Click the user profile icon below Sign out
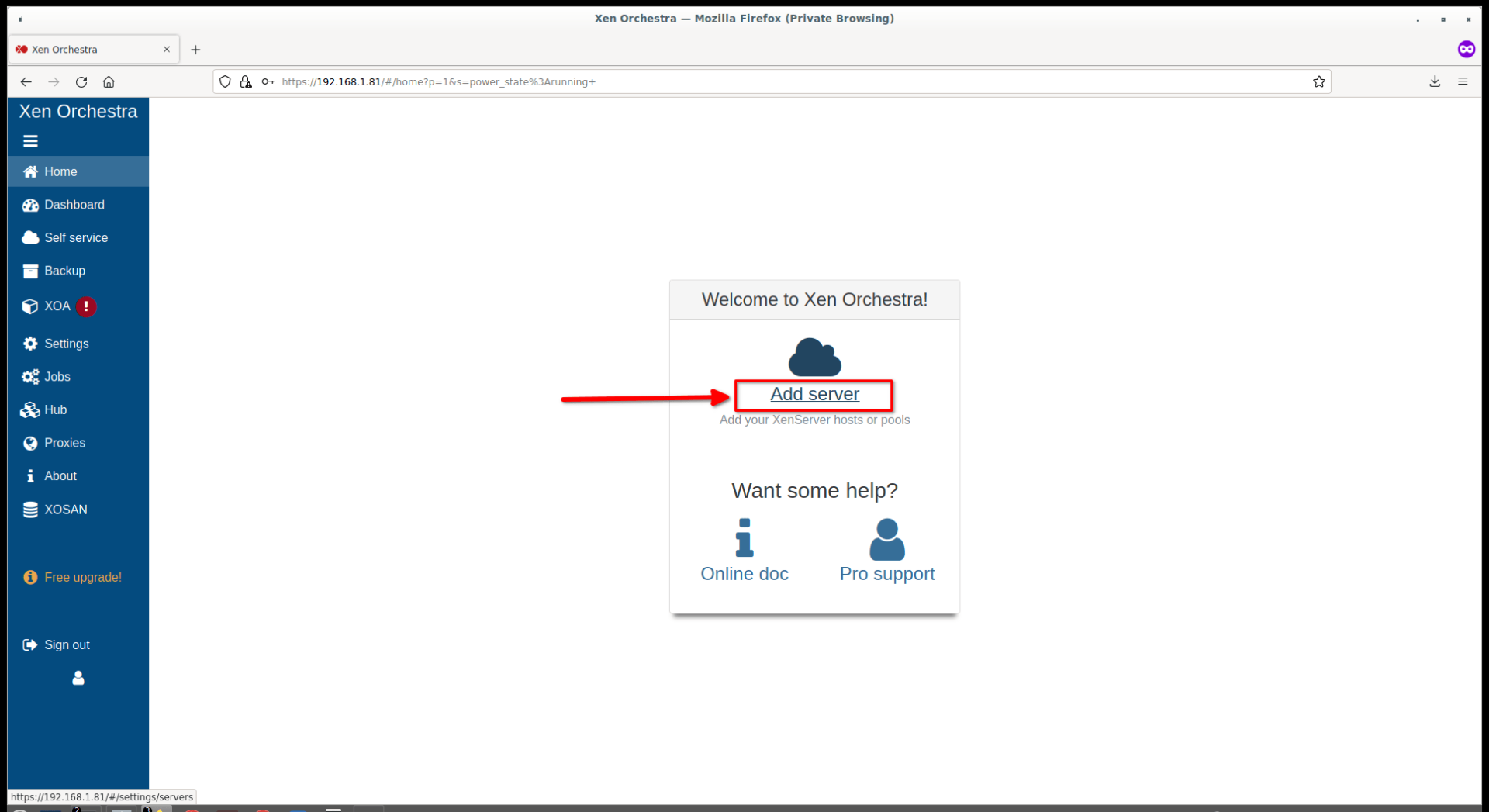 [x=78, y=678]
